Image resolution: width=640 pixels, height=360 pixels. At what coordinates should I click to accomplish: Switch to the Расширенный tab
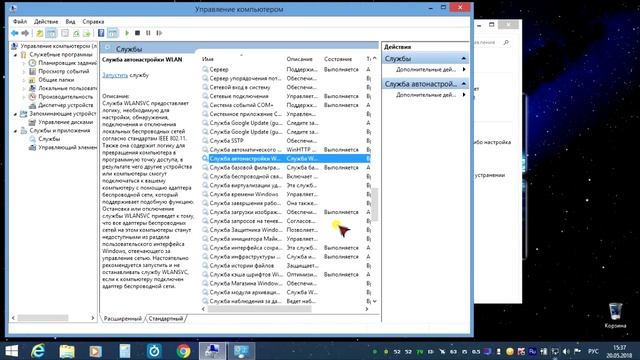122,318
